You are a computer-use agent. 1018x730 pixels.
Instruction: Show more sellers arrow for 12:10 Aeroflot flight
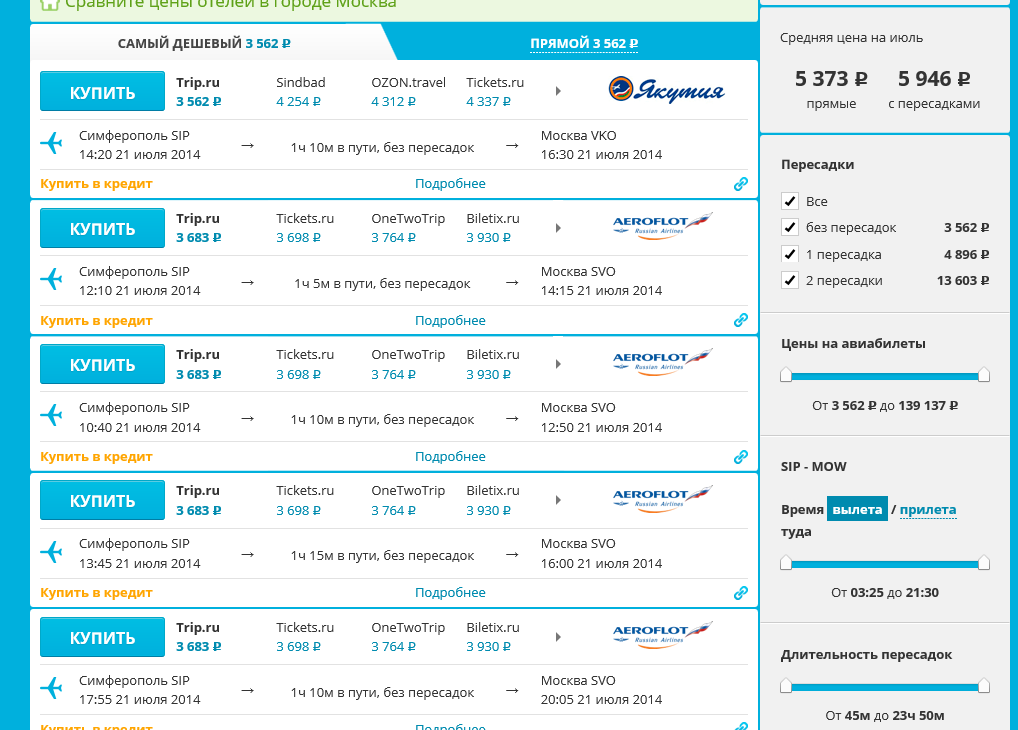point(558,228)
